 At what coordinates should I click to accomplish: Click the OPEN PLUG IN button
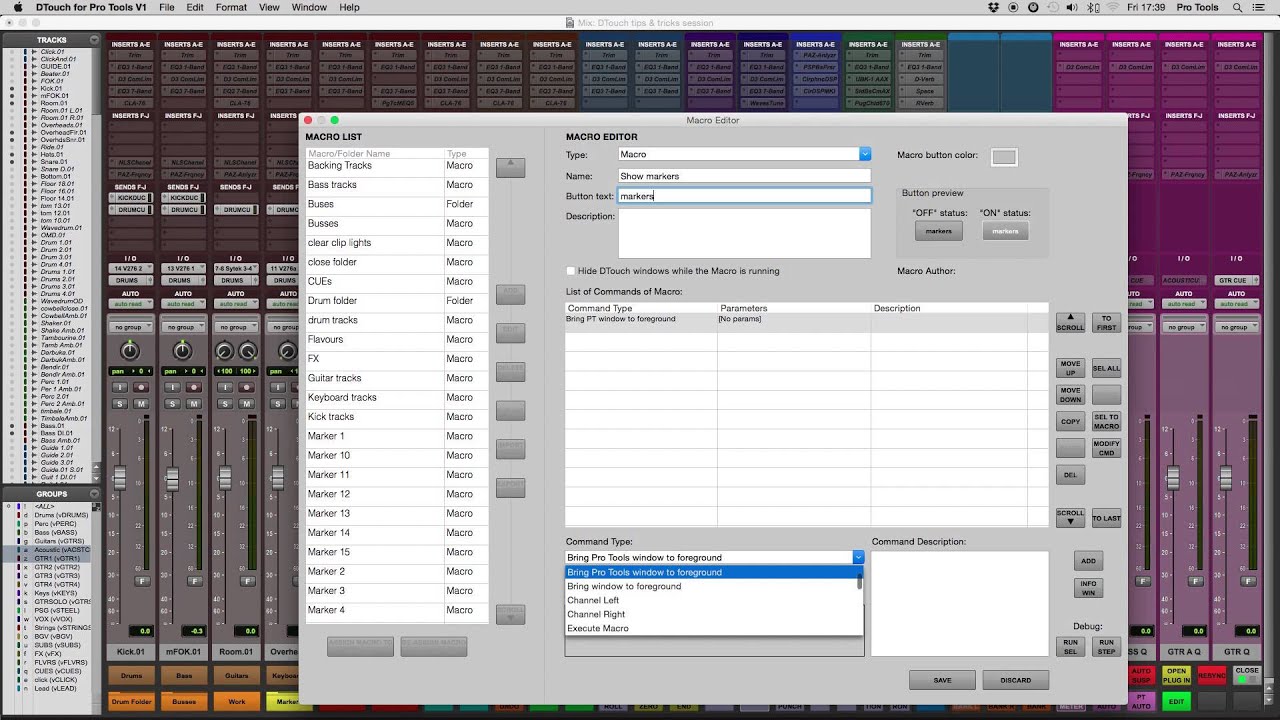pyautogui.click(x=1176, y=676)
